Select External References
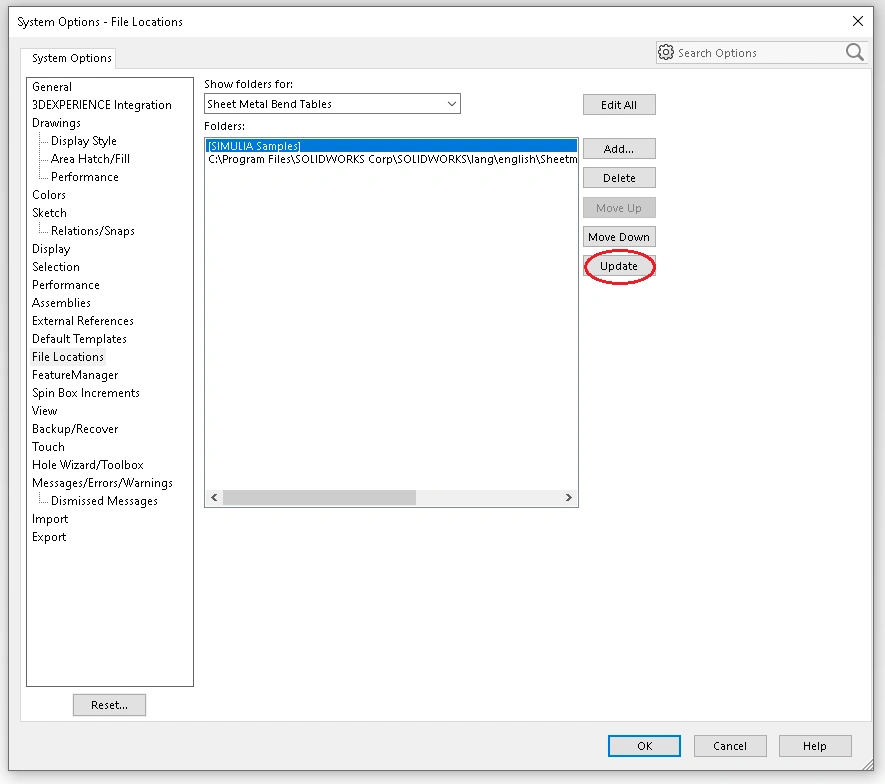 pyautogui.click(x=82, y=321)
